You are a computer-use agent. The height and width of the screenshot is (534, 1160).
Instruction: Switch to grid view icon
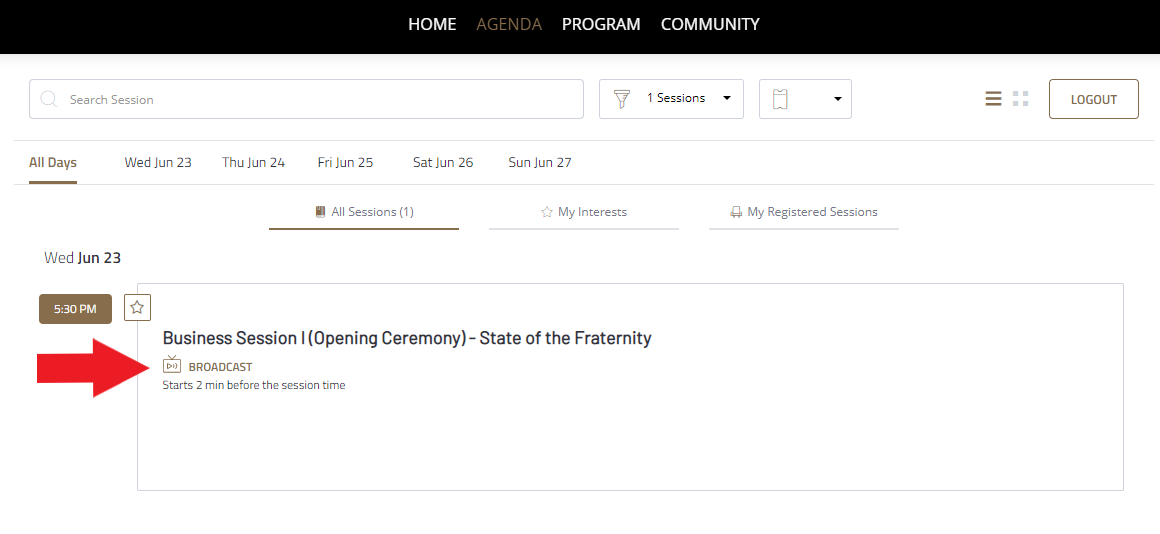click(x=1021, y=98)
